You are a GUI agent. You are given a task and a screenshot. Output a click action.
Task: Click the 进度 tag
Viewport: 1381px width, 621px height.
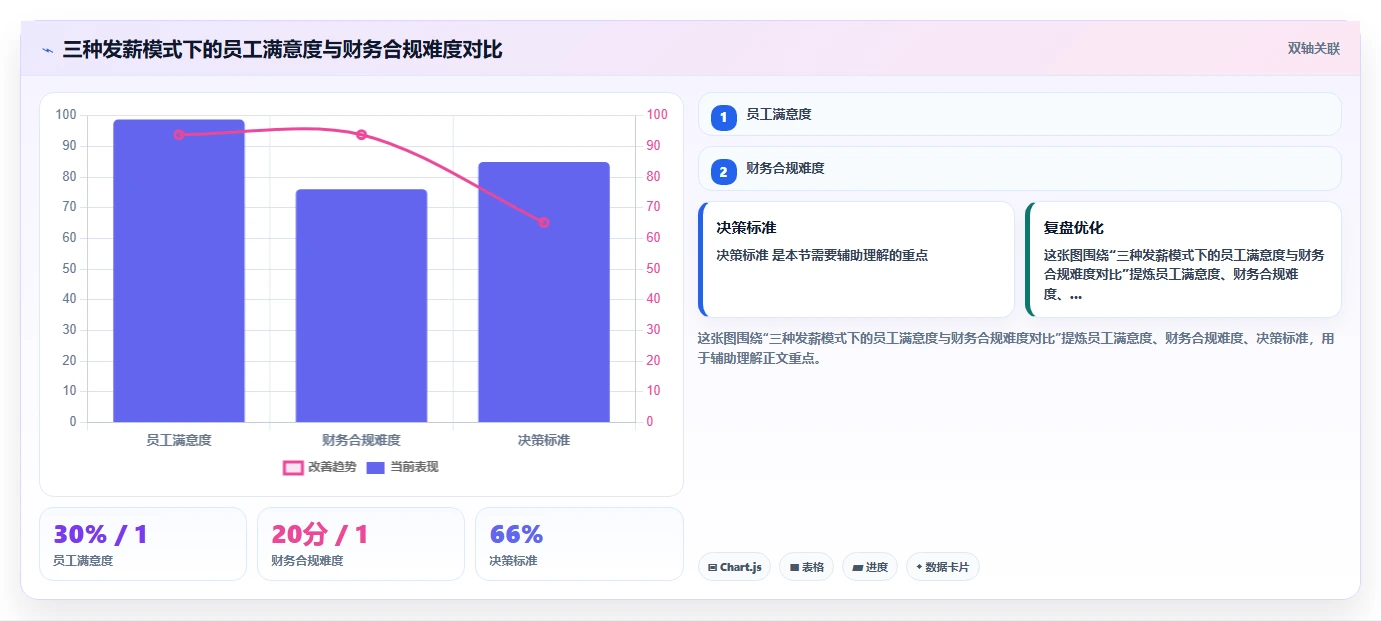pyautogui.click(x=870, y=567)
